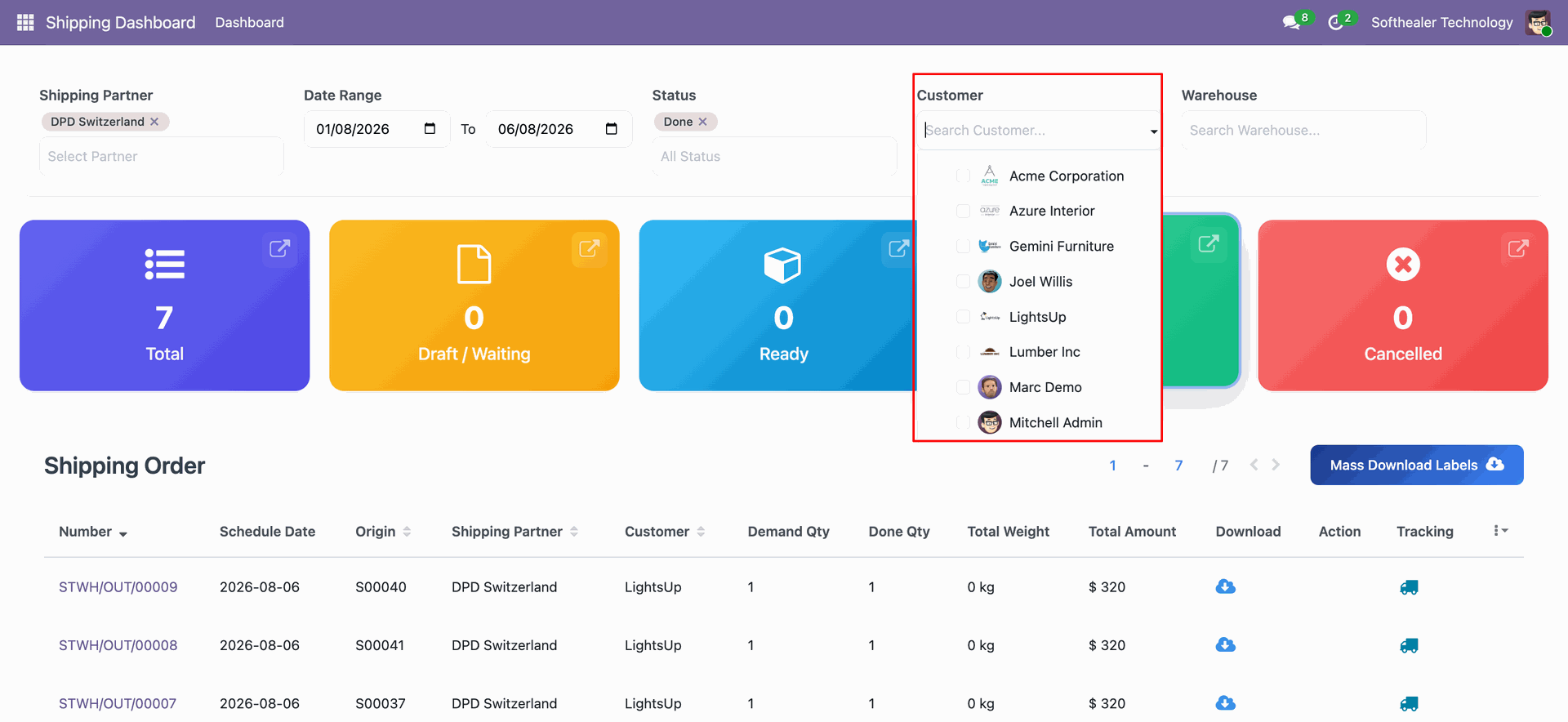Sort table by Origin column

click(383, 532)
